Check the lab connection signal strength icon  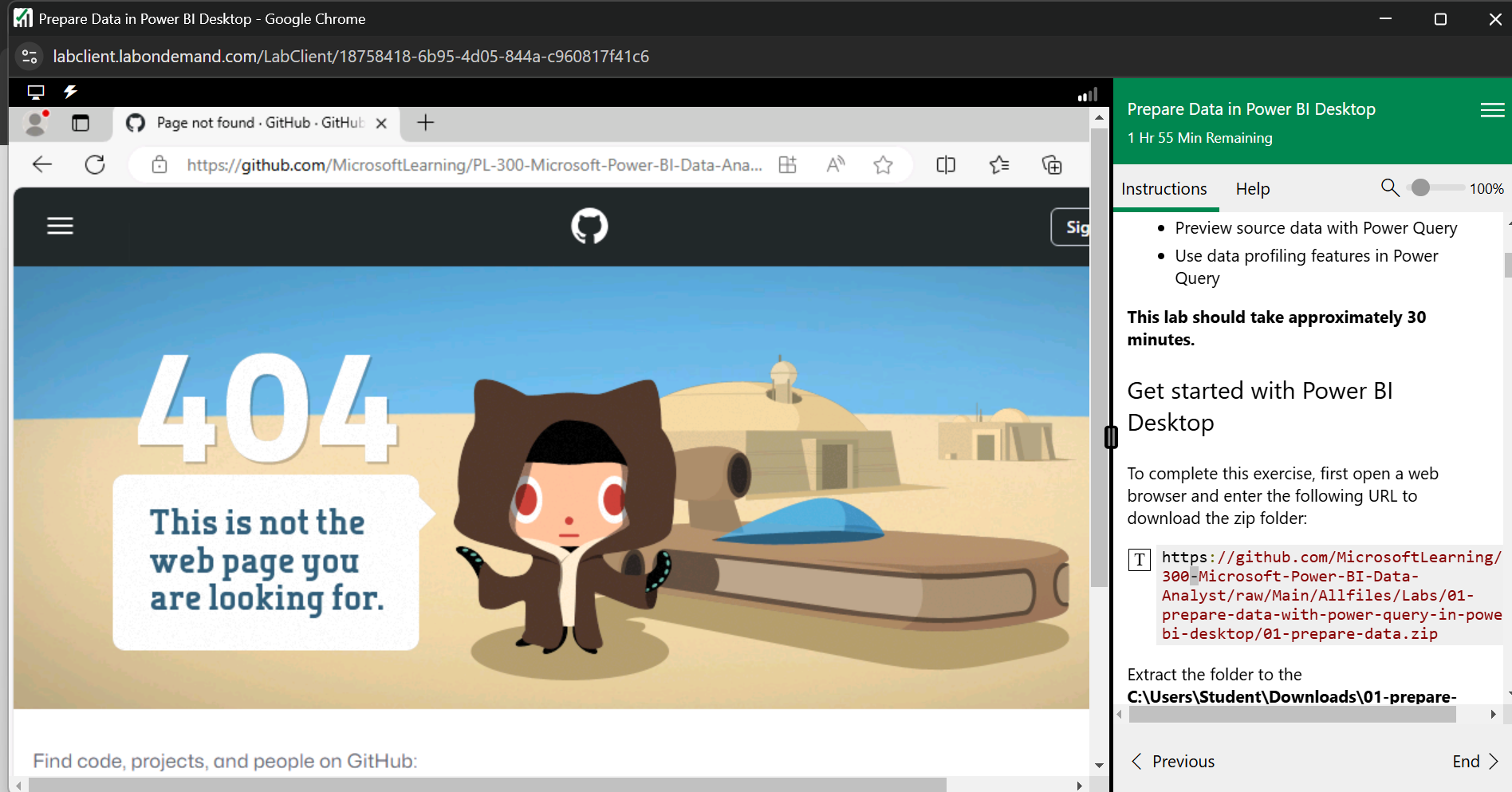tap(1088, 95)
